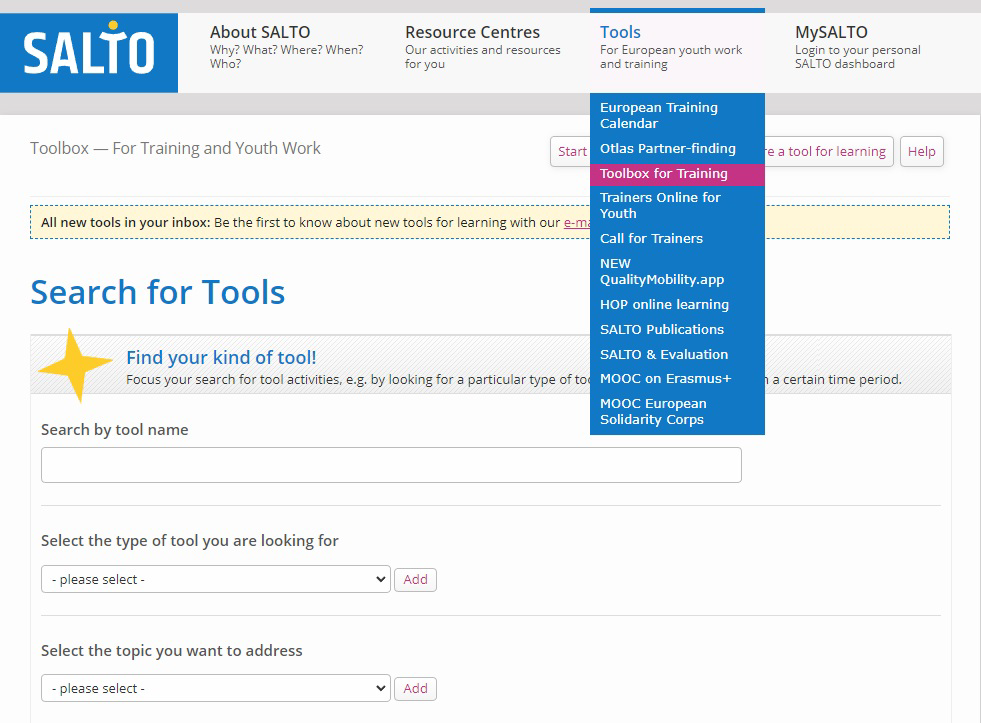This screenshot has width=981, height=723.
Task: Click the SALTO logo
Action: 89,53
